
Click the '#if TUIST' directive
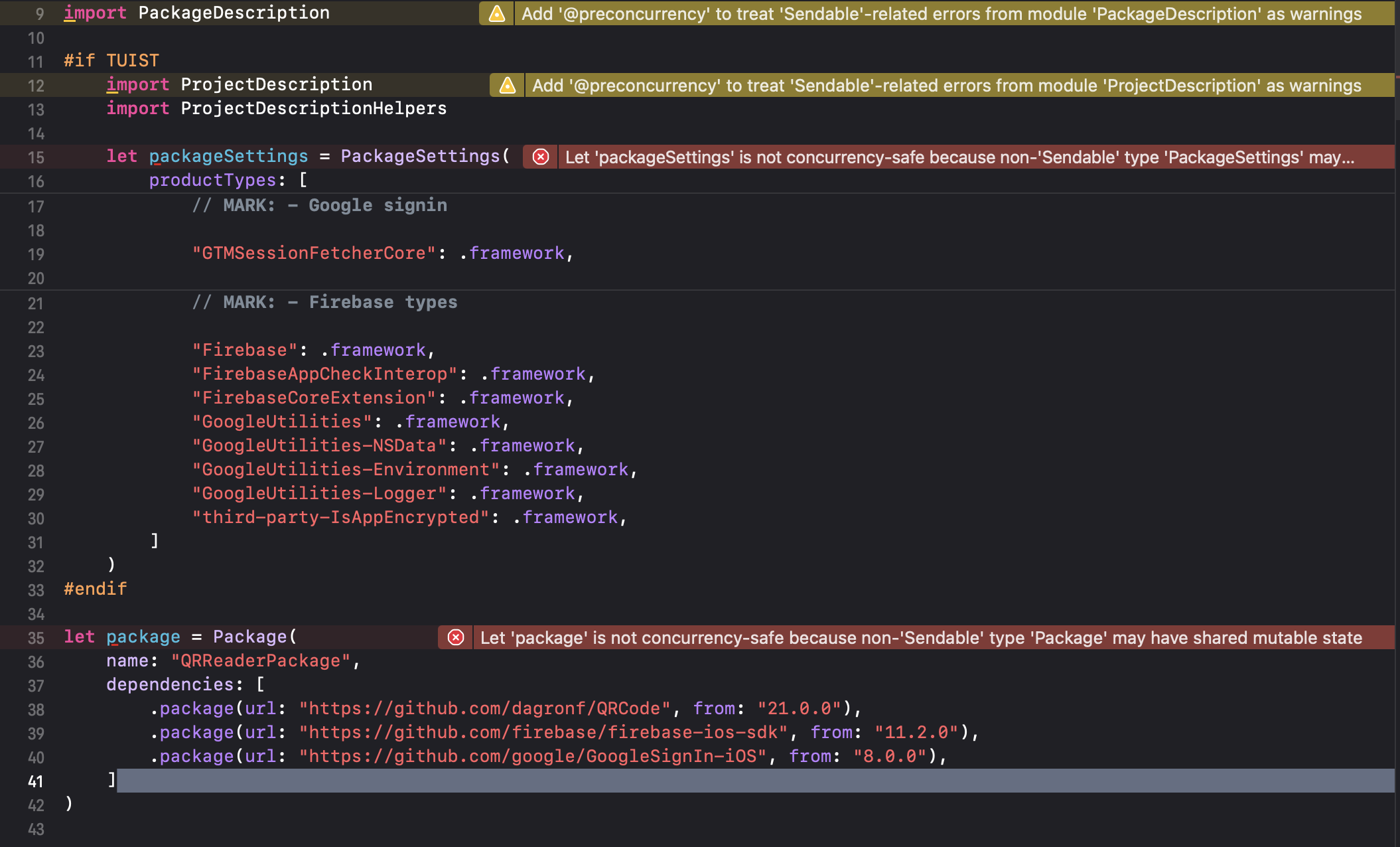click(111, 60)
